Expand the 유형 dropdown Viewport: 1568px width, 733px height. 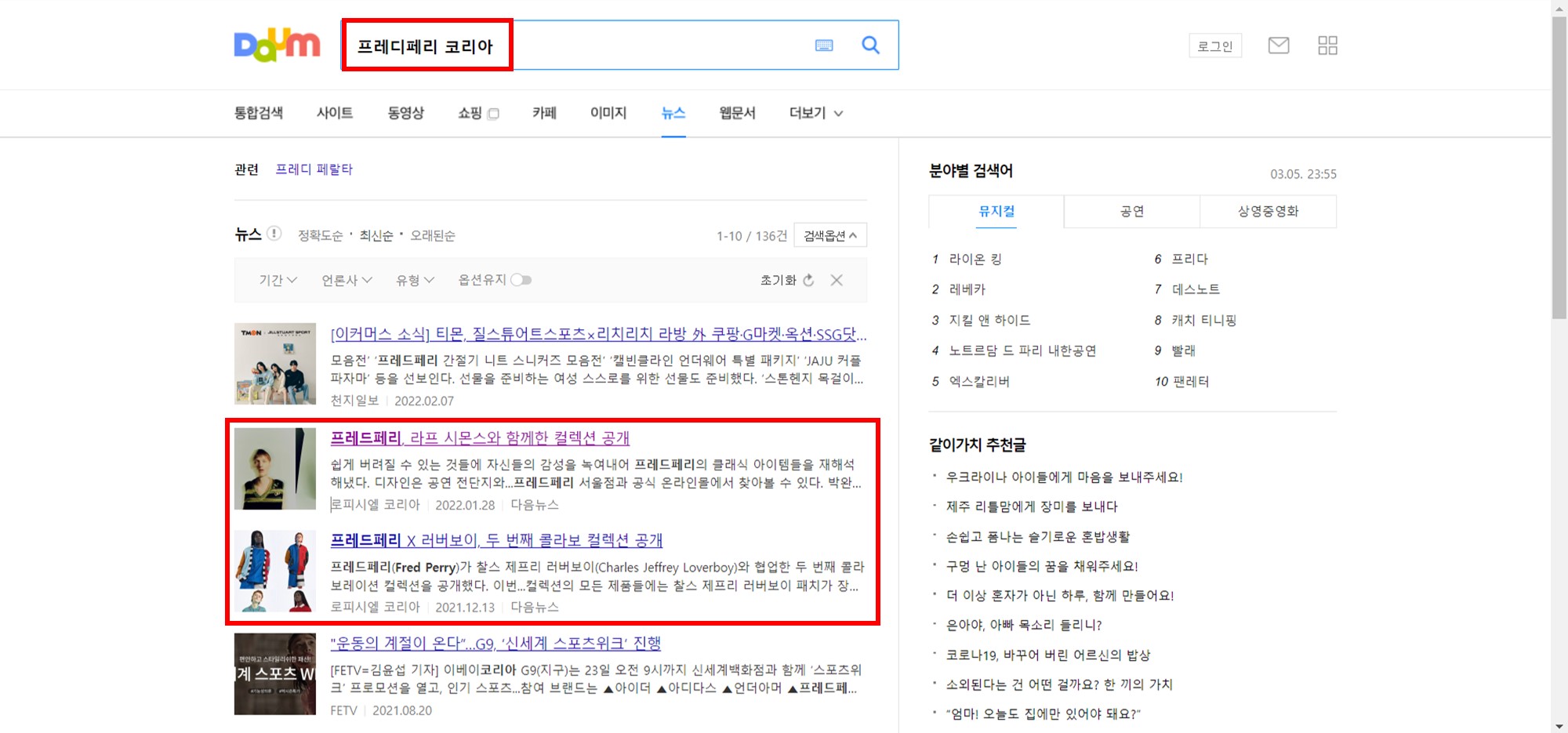coord(415,280)
